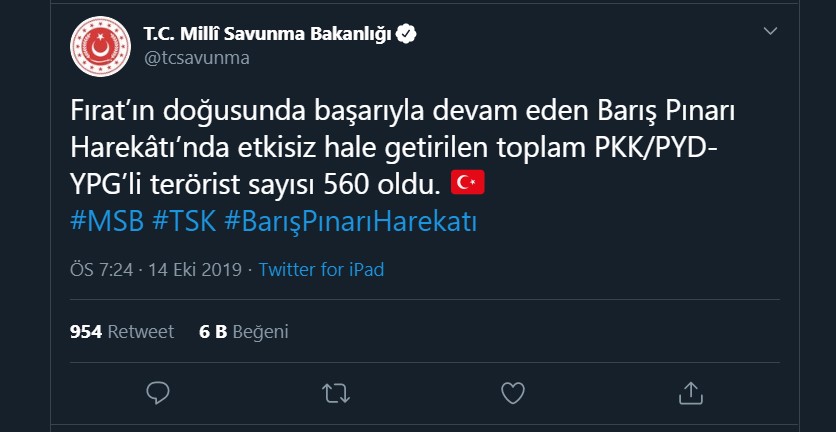Click the ÖS 7:24 timestamp
The height and width of the screenshot is (432, 836).
point(101,270)
